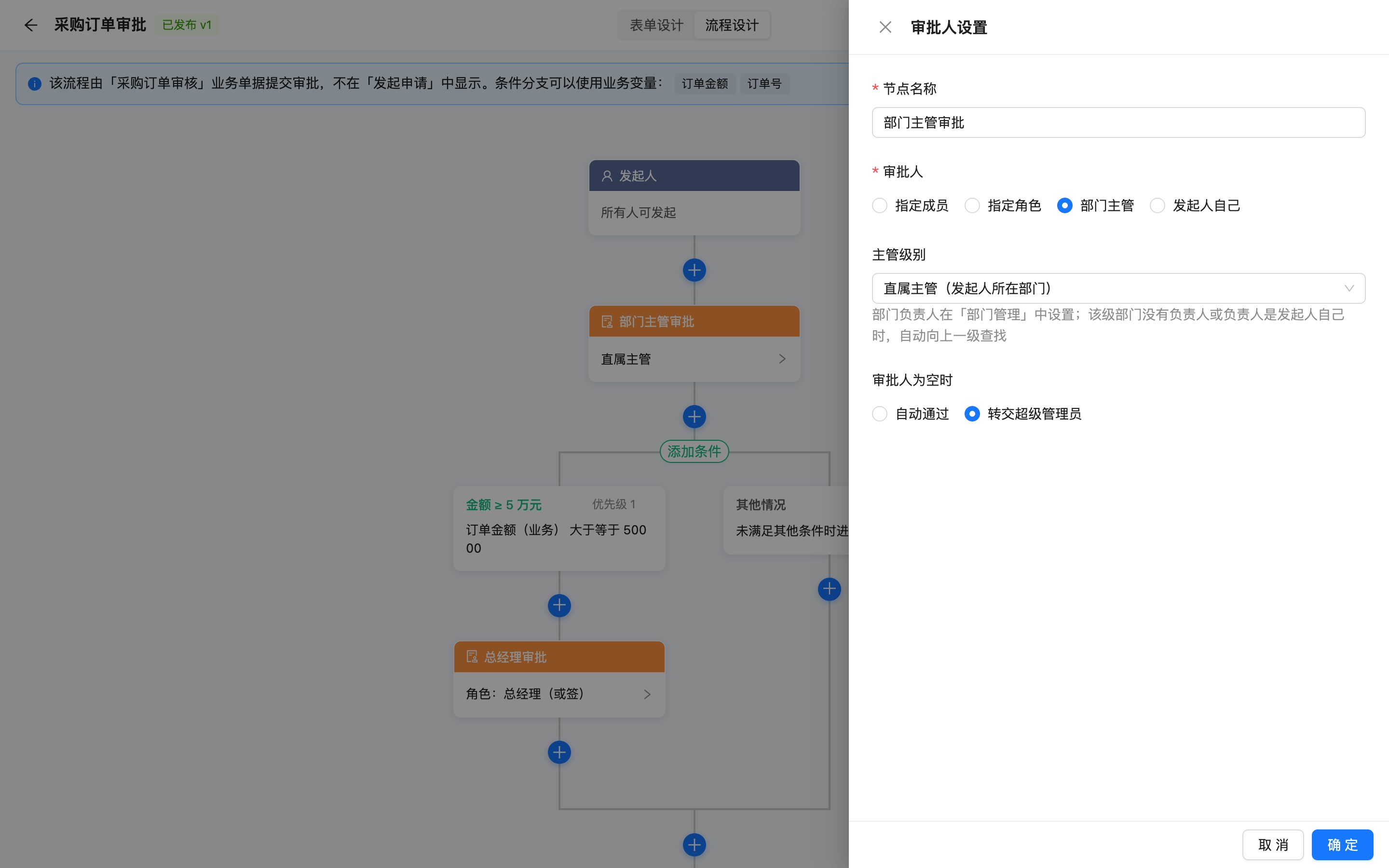Open the 主管级别 dropdown
This screenshot has width=1389, height=868.
click(x=1118, y=288)
